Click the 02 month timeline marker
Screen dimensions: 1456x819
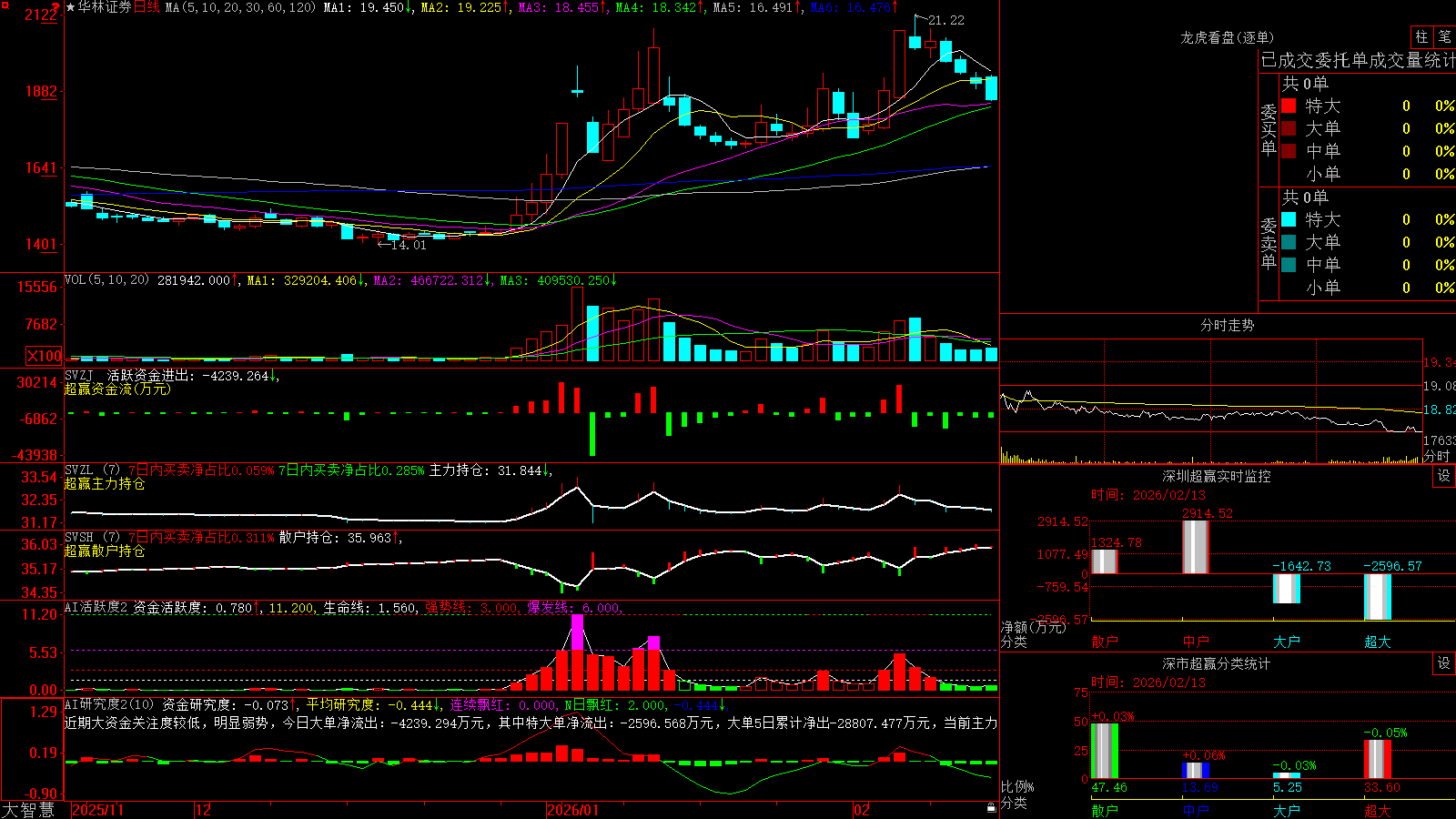tap(862, 810)
